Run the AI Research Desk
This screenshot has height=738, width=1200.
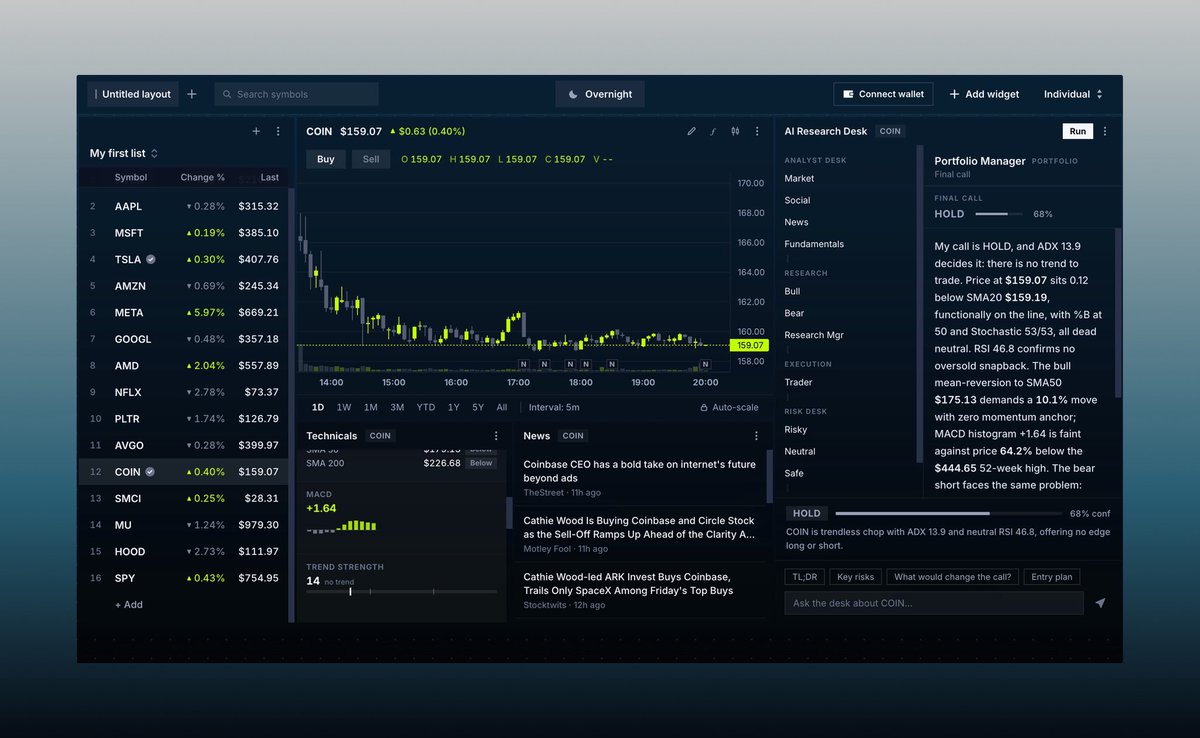[x=1077, y=131]
